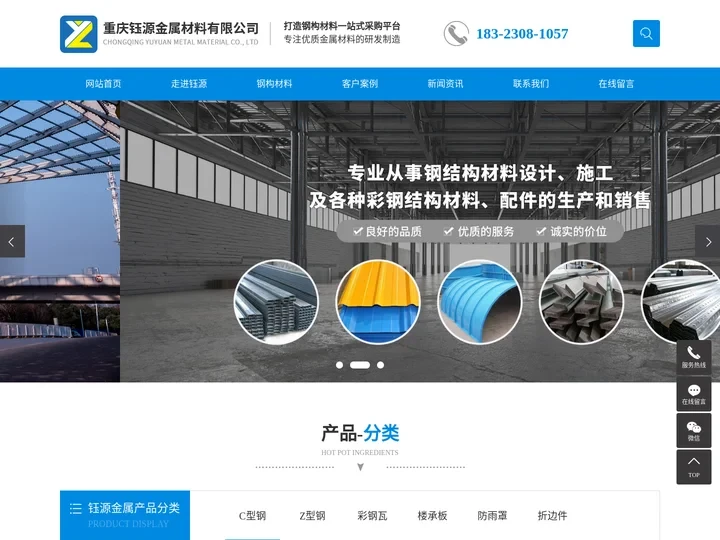720x540 pixels.
Task: Go back to TOP arrow button
Action: click(694, 467)
